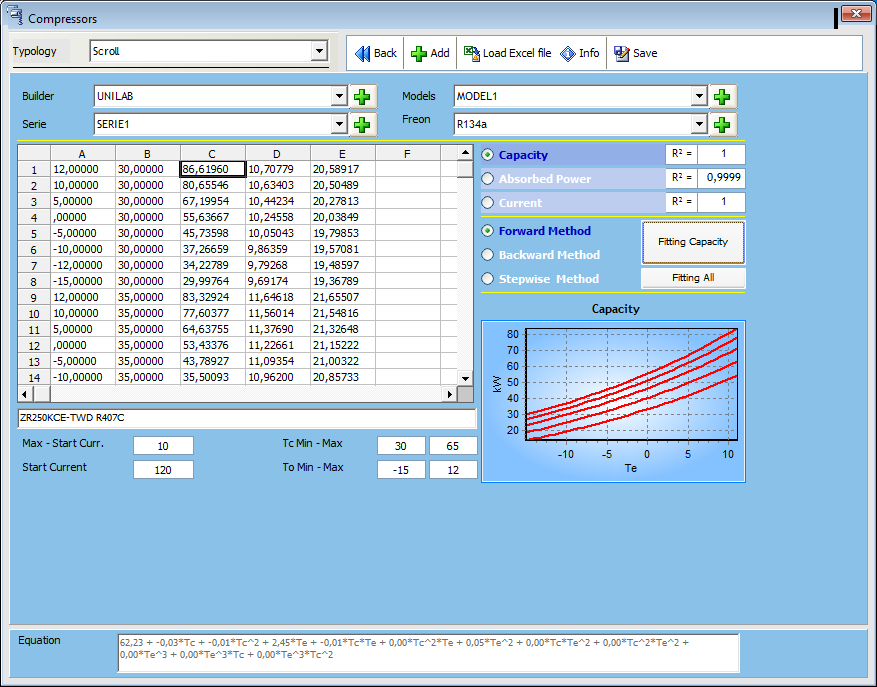The image size is (877, 687).
Task: Select column E header in the table
Action: point(342,153)
